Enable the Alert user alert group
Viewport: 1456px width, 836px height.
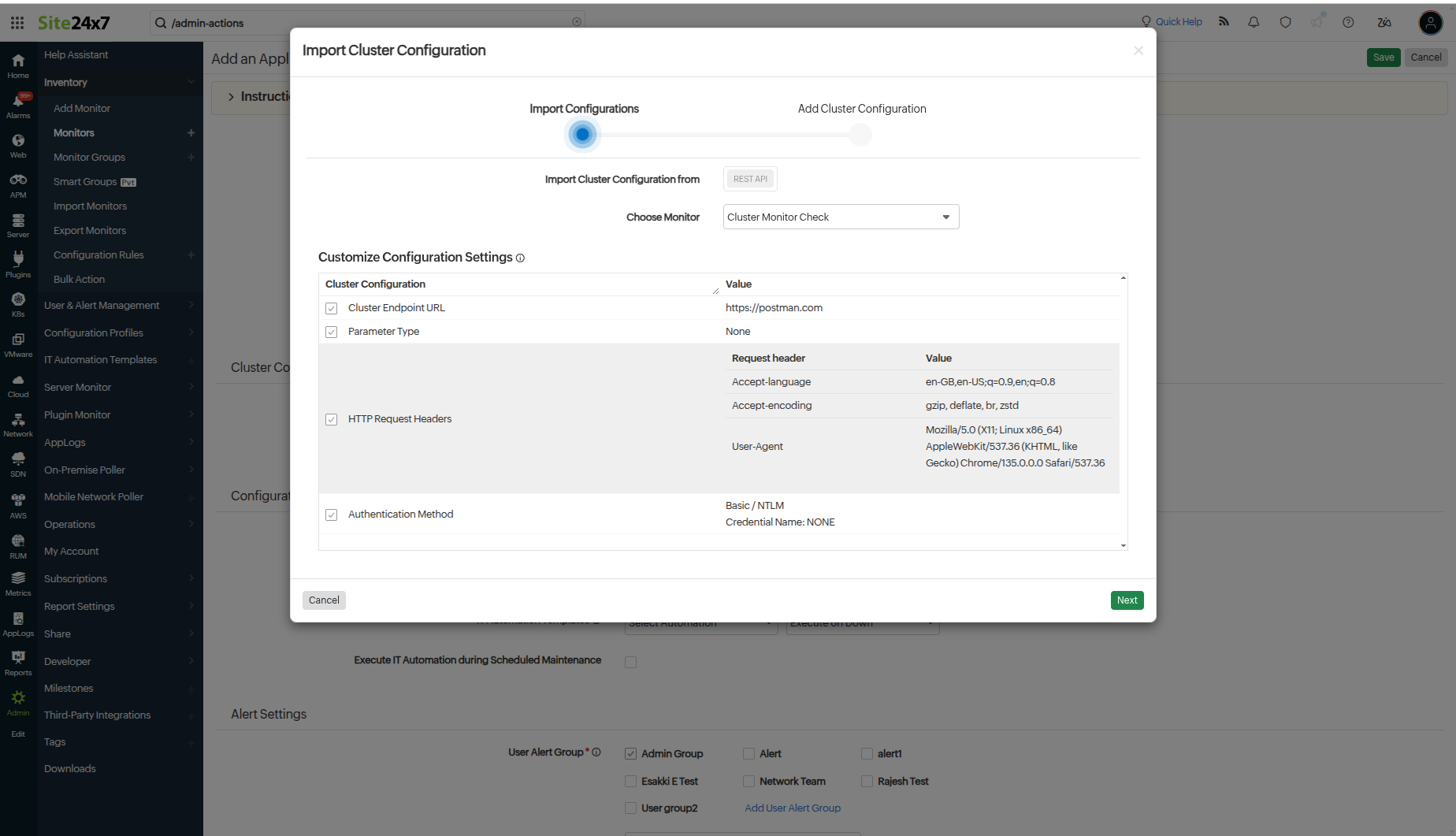coord(748,753)
